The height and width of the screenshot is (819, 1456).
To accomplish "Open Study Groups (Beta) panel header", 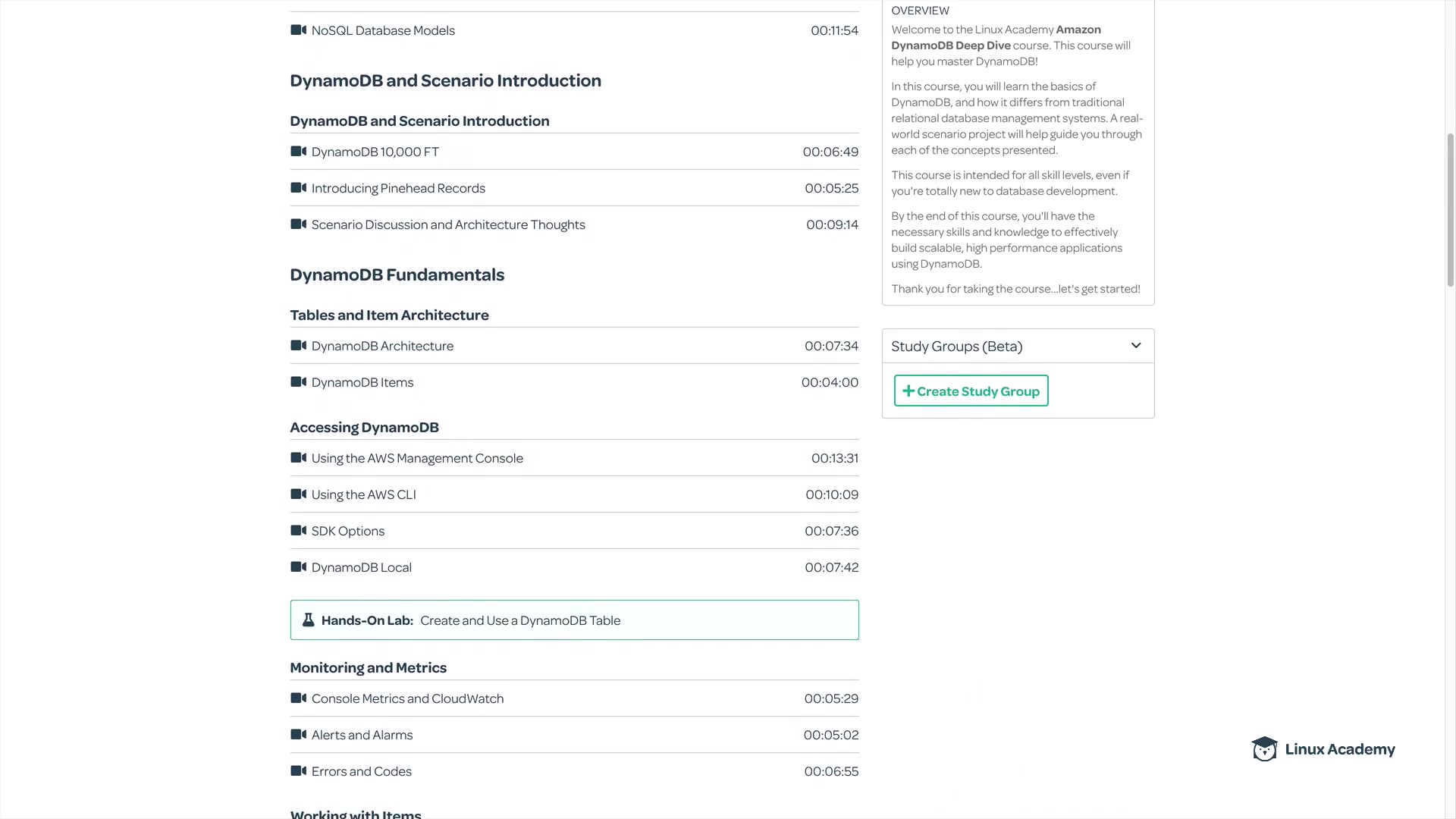I will click(957, 347).
